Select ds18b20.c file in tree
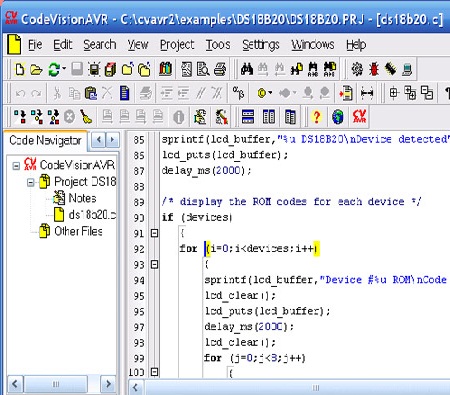This screenshot has width=450, height=395. [92, 215]
